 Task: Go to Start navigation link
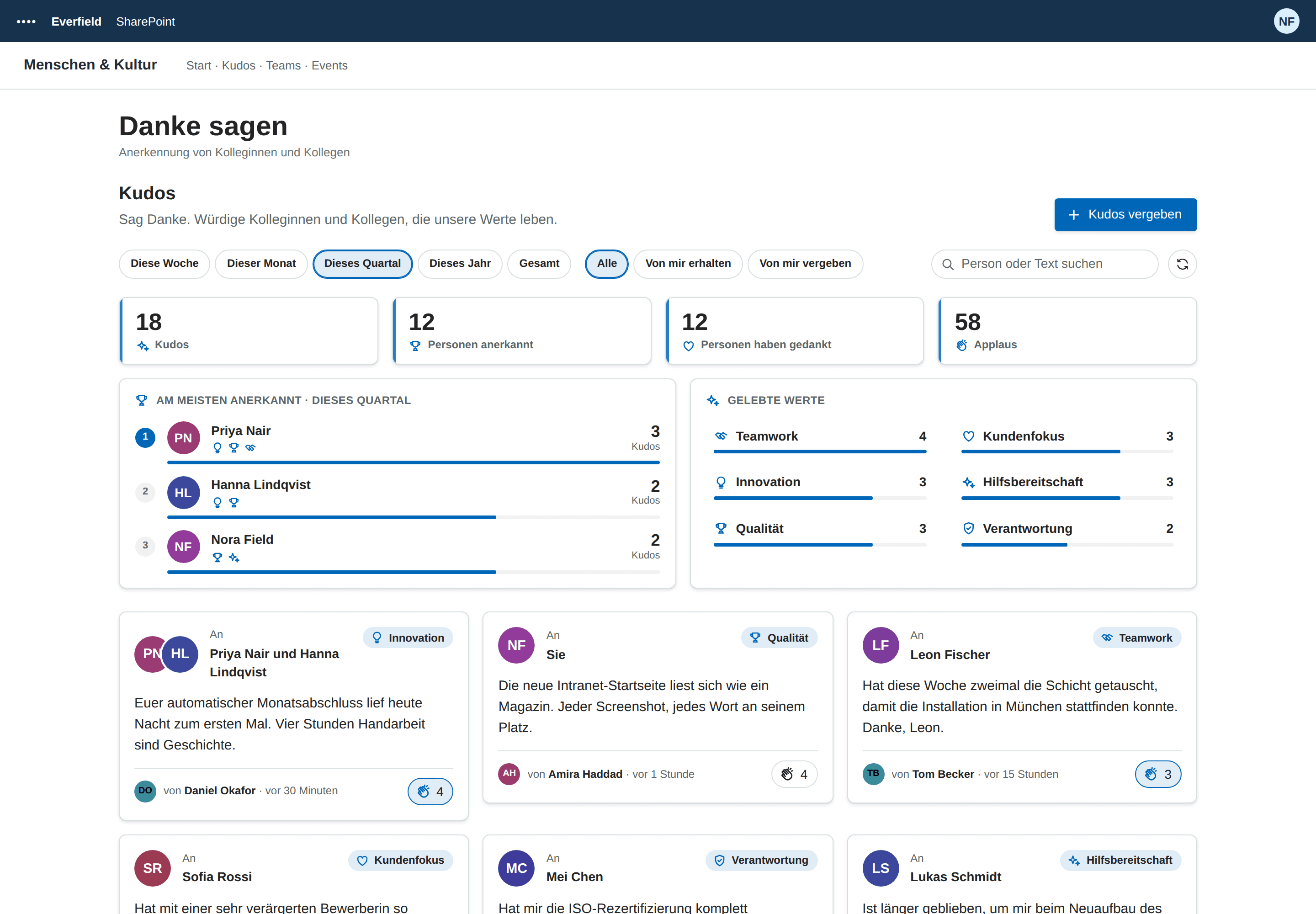coord(199,66)
